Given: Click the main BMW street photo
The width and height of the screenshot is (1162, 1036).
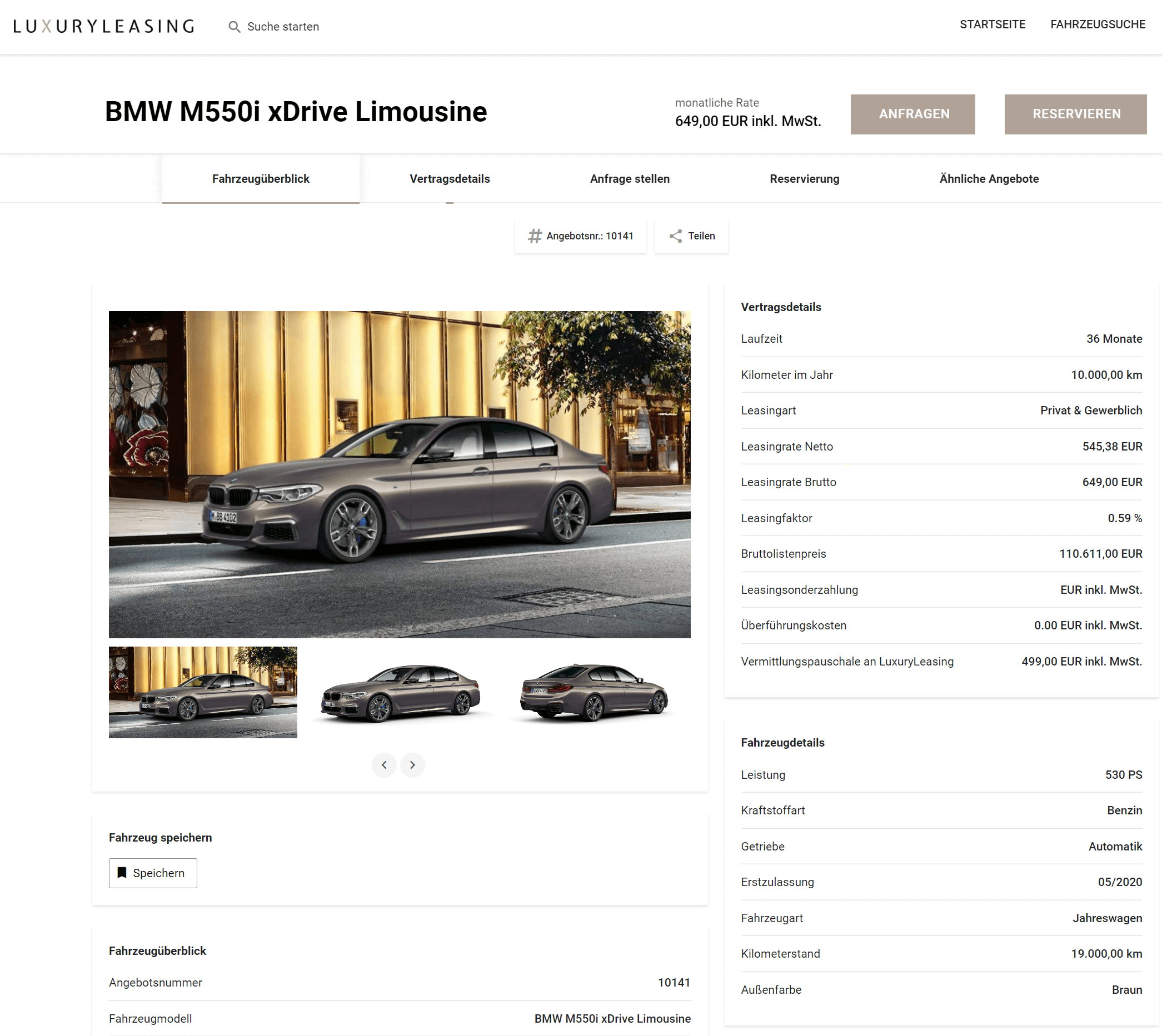Looking at the screenshot, I should click(400, 474).
